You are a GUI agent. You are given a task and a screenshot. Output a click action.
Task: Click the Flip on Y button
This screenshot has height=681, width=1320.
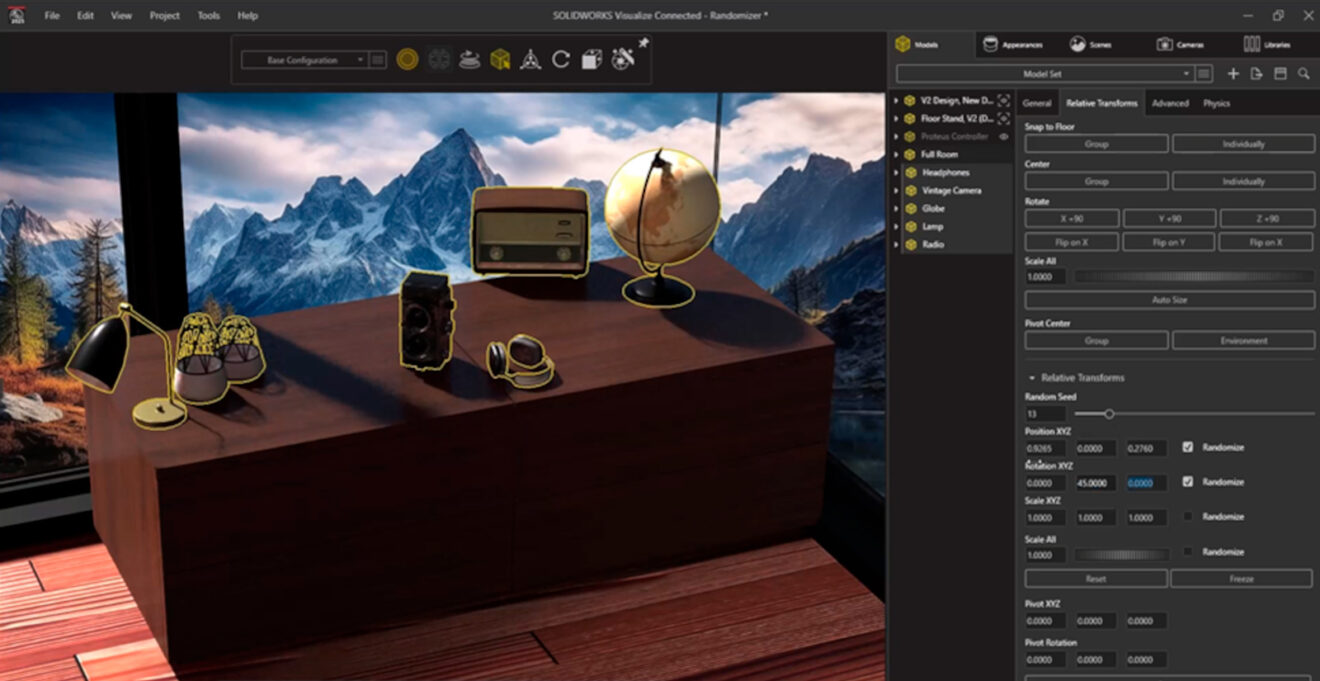(1169, 242)
